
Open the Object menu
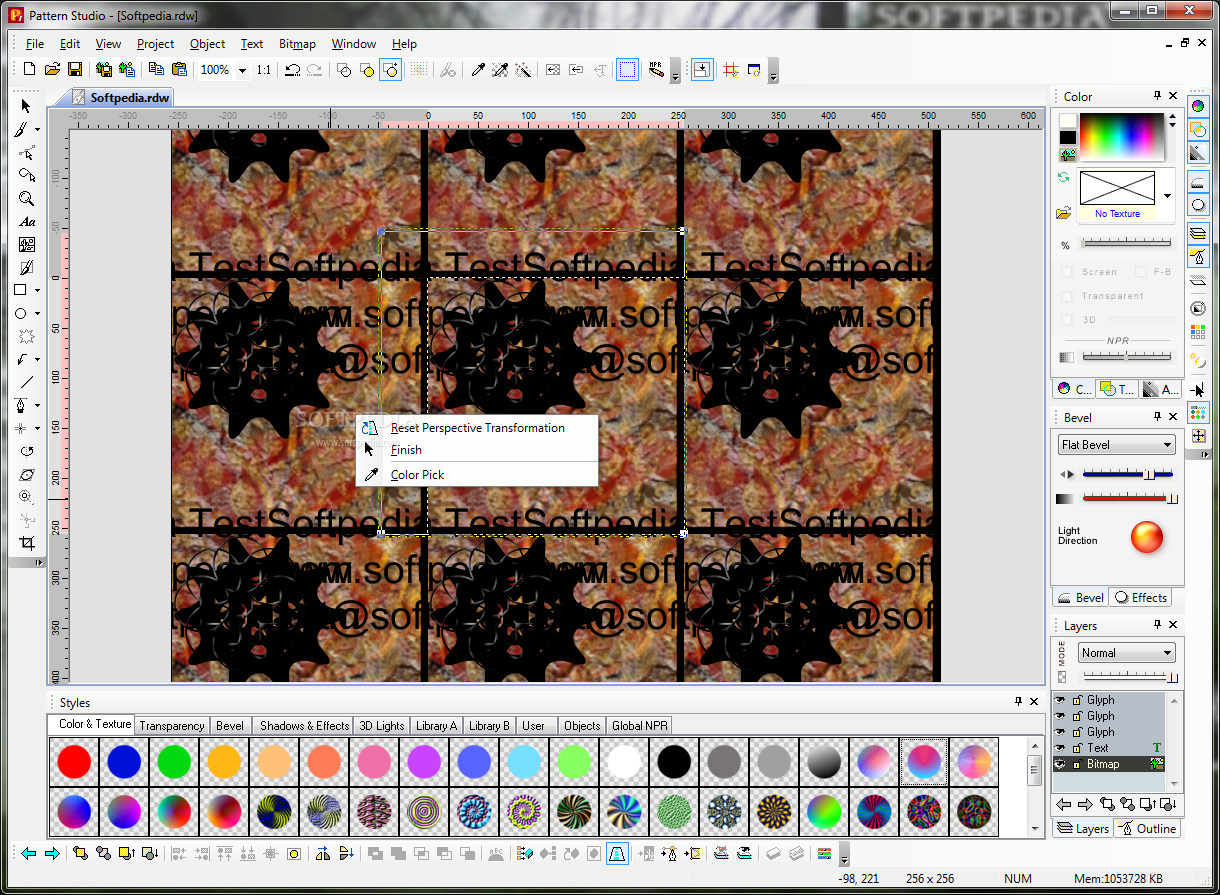[x=207, y=44]
